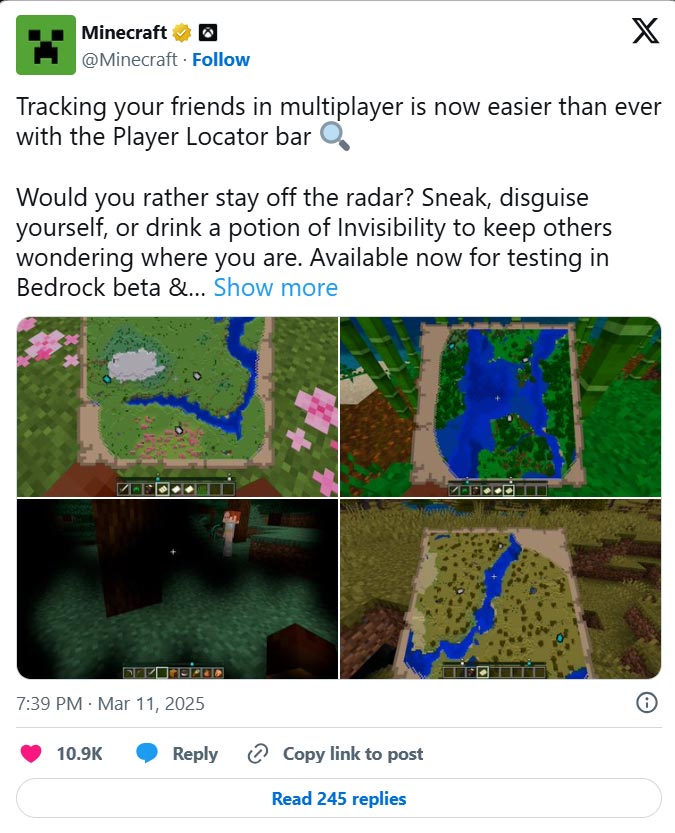This screenshot has height=833, width=675.
Task: Click the Xbox affiliate badge icon
Action: click(208, 33)
